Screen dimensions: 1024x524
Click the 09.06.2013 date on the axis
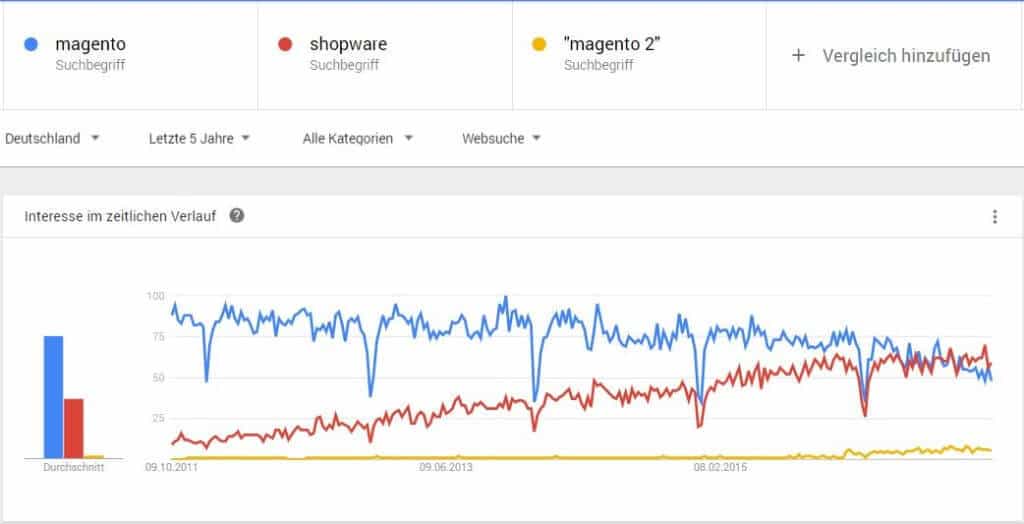click(x=446, y=466)
